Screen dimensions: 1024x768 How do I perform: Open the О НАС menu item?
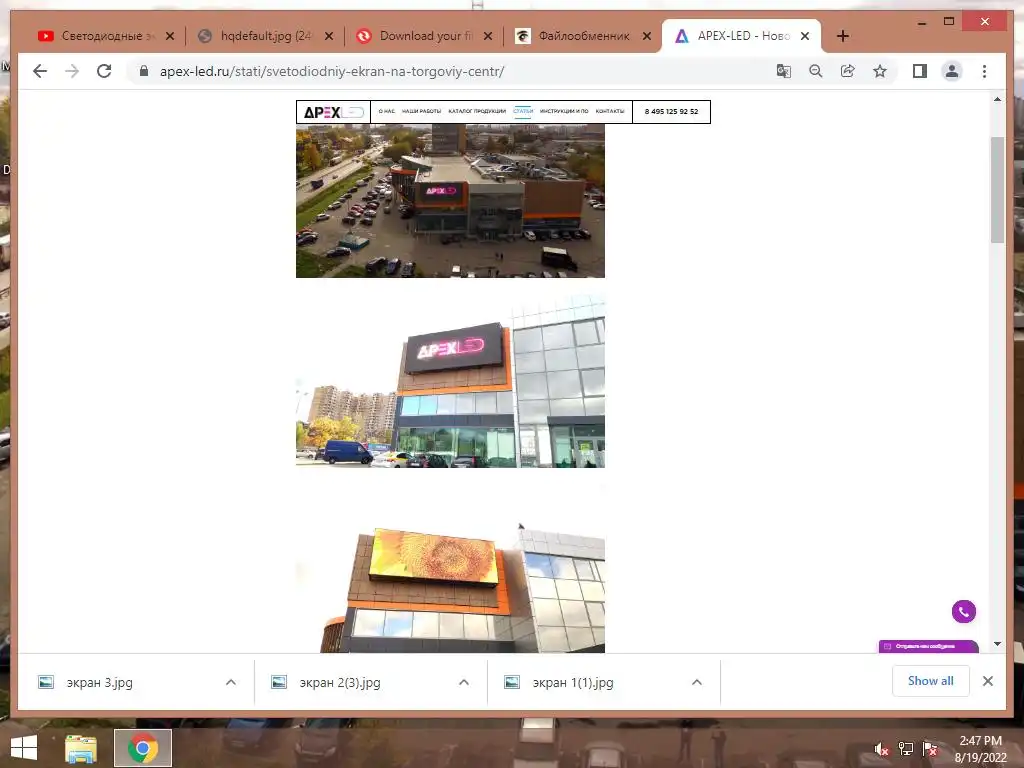(x=387, y=111)
